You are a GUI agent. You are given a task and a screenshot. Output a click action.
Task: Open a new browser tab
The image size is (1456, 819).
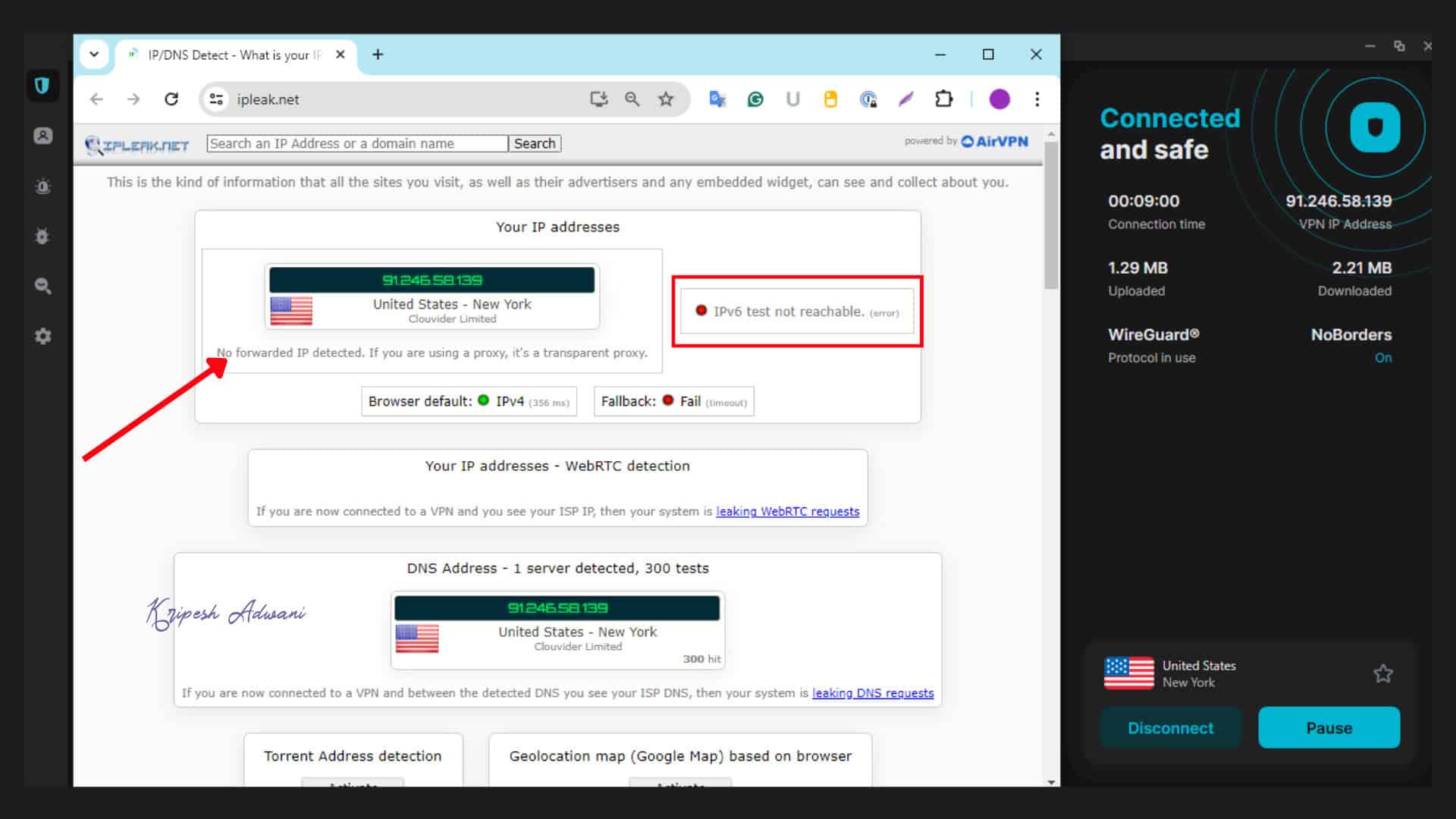pyautogui.click(x=378, y=55)
